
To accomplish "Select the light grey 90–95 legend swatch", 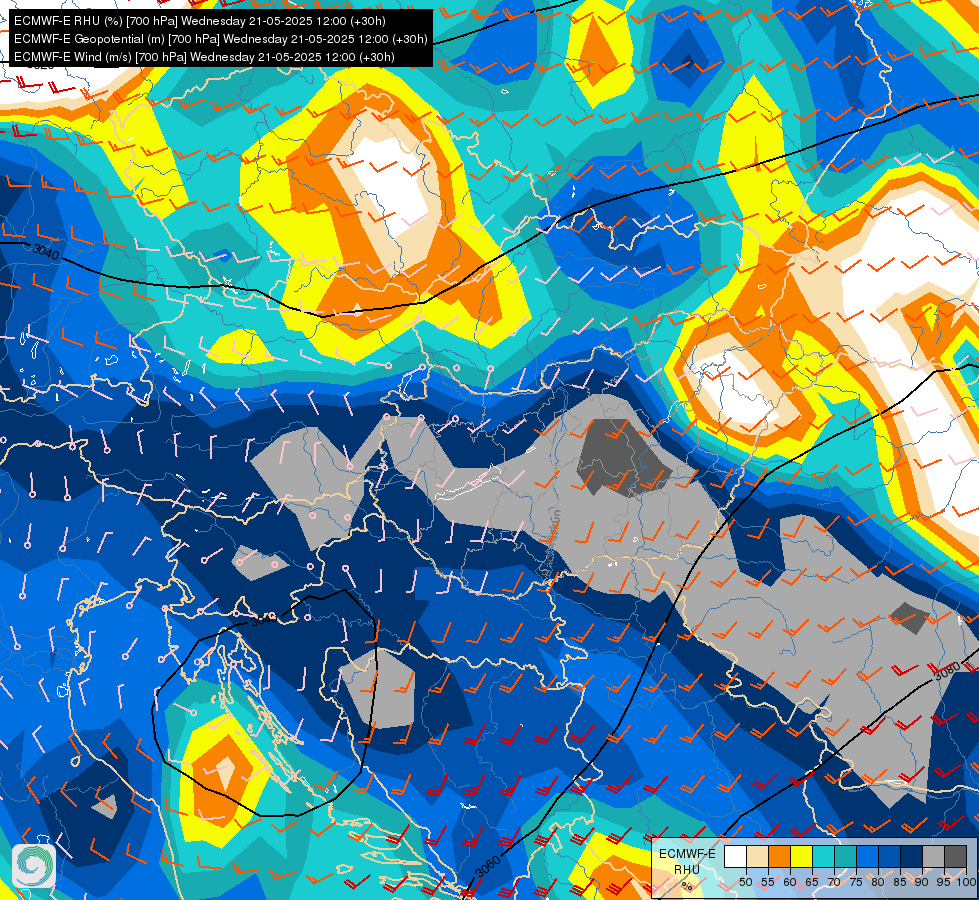I will [933, 856].
